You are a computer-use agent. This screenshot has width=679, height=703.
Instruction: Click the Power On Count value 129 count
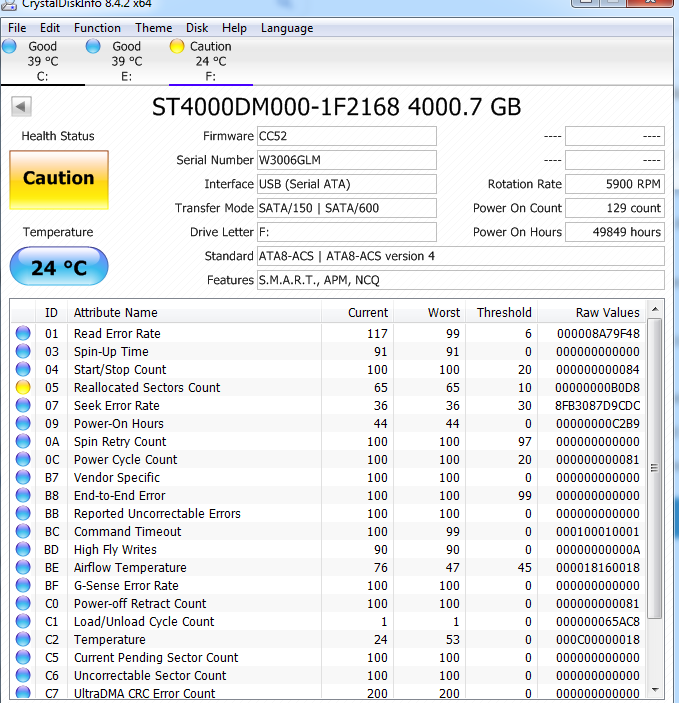pyautogui.click(x=614, y=208)
